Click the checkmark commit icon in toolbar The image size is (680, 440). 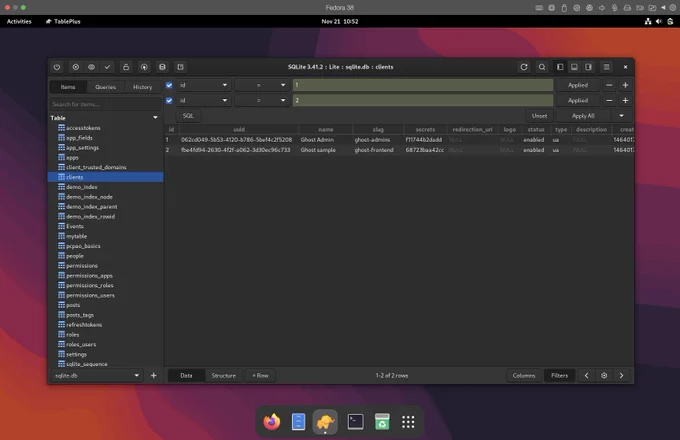(108, 67)
